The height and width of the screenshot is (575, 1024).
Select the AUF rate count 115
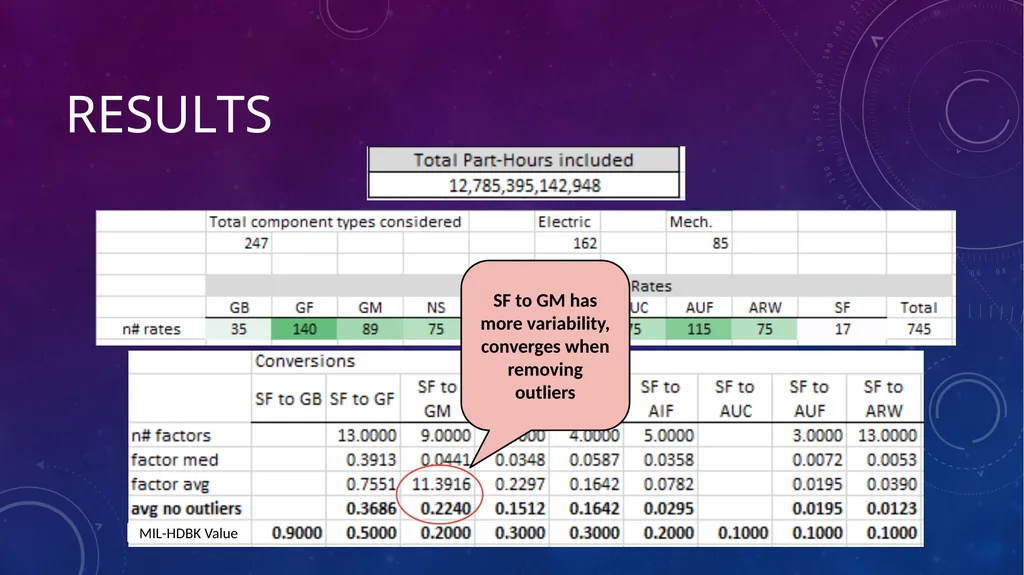tap(699, 329)
